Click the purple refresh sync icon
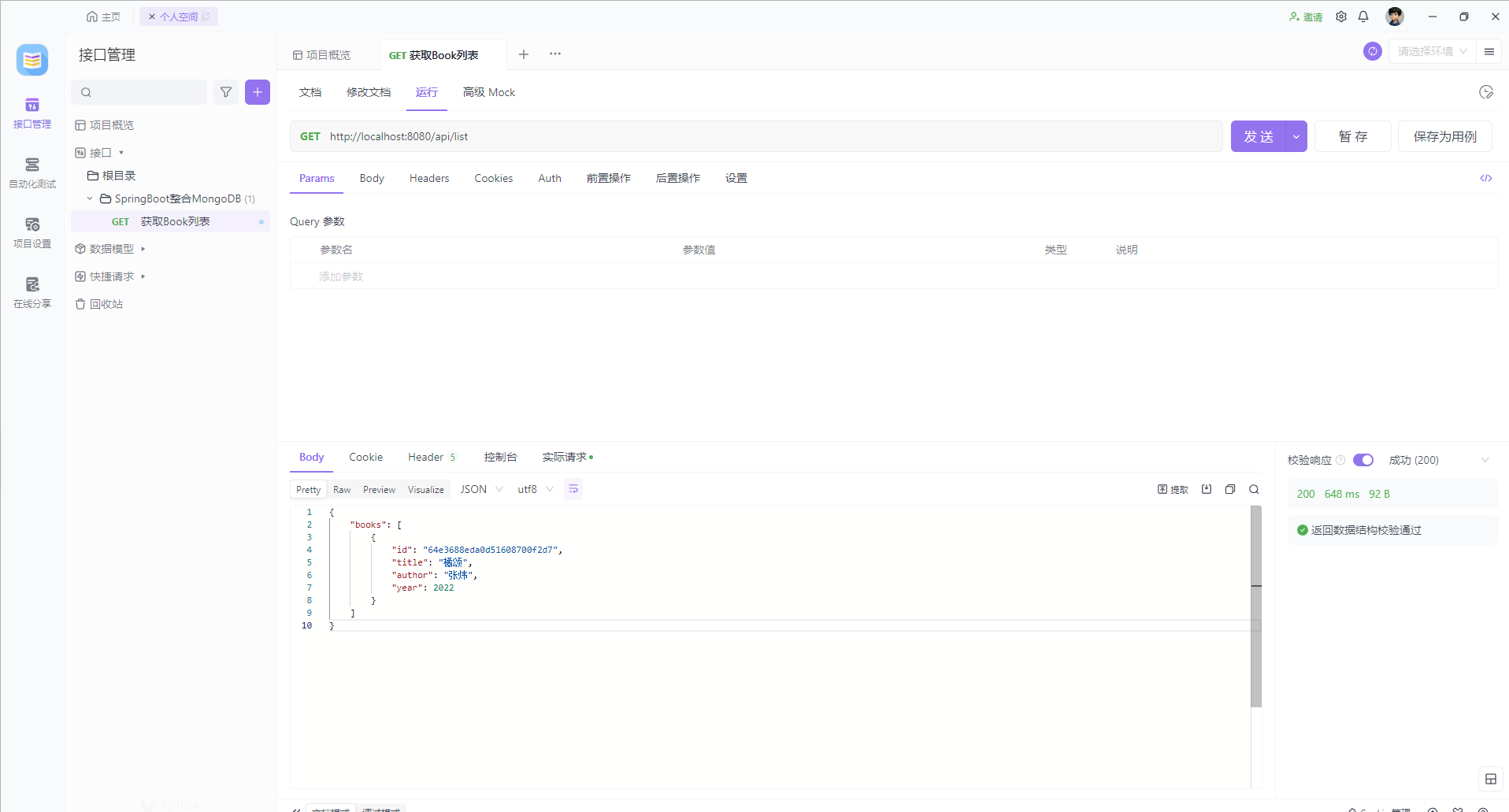Image resolution: width=1509 pixels, height=812 pixels. coord(1373,51)
